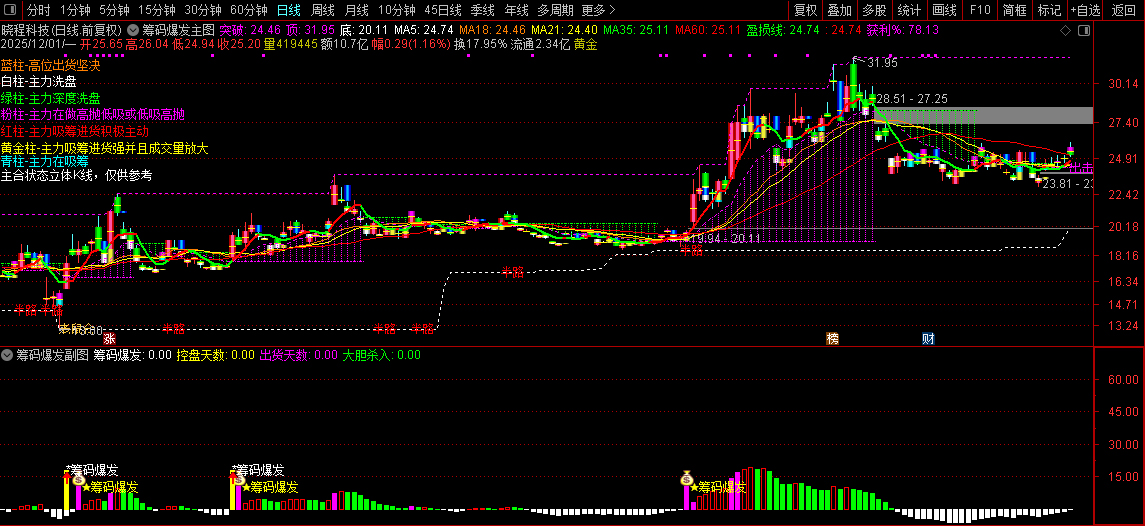The height and width of the screenshot is (526, 1145).
Task: Select the 周线 period tab
Action: (x=323, y=10)
